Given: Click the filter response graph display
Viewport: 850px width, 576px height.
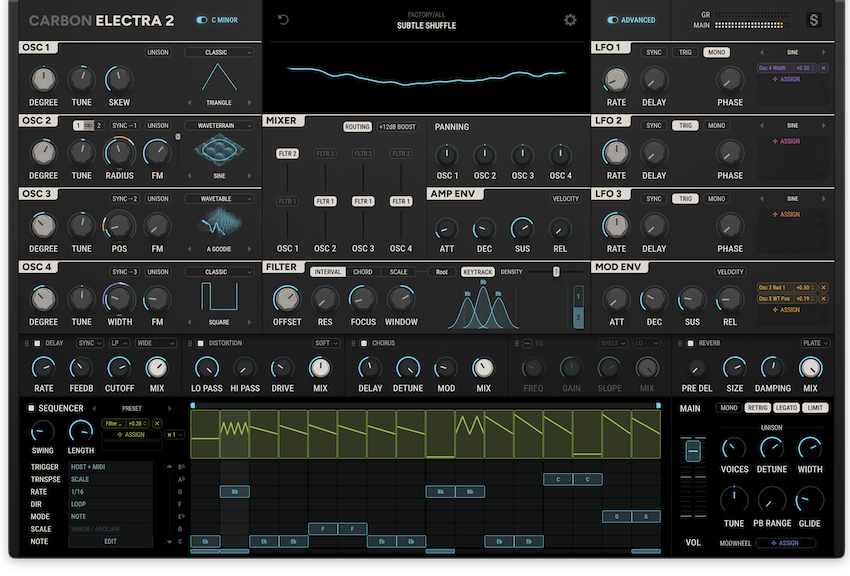Looking at the screenshot, I should pyautogui.click(x=482, y=305).
